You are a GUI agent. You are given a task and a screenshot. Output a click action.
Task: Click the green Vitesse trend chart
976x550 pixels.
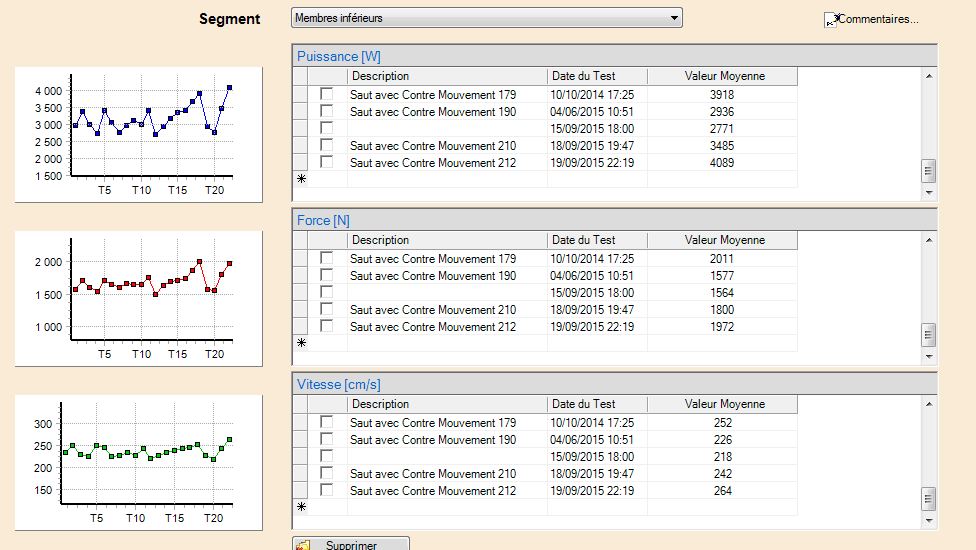coord(139,462)
